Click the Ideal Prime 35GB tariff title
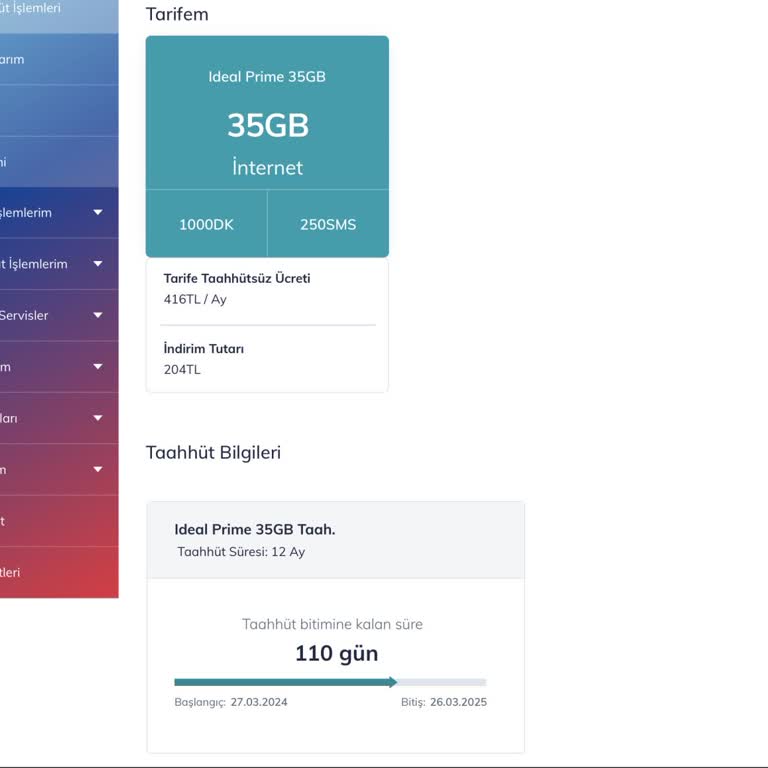The image size is (768, 768). 267,76
